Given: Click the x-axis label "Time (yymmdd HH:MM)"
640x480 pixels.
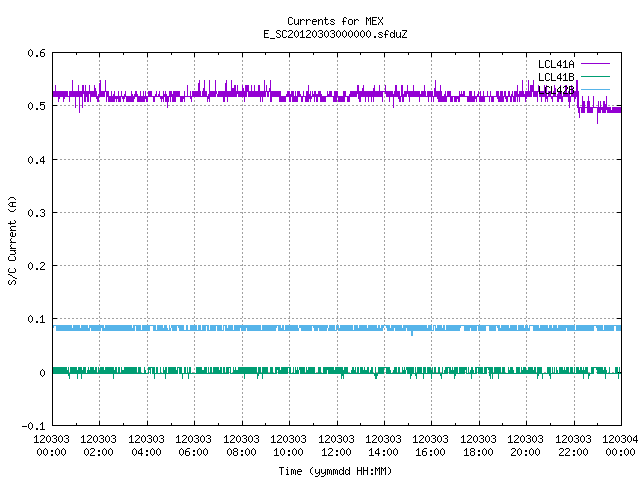Looking at the screenshot, I should coord(335,471).
